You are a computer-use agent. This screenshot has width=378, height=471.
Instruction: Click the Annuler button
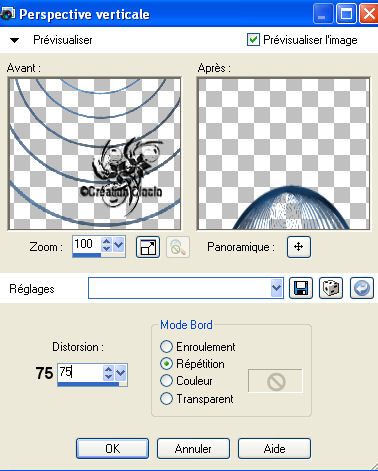[193, 449]
